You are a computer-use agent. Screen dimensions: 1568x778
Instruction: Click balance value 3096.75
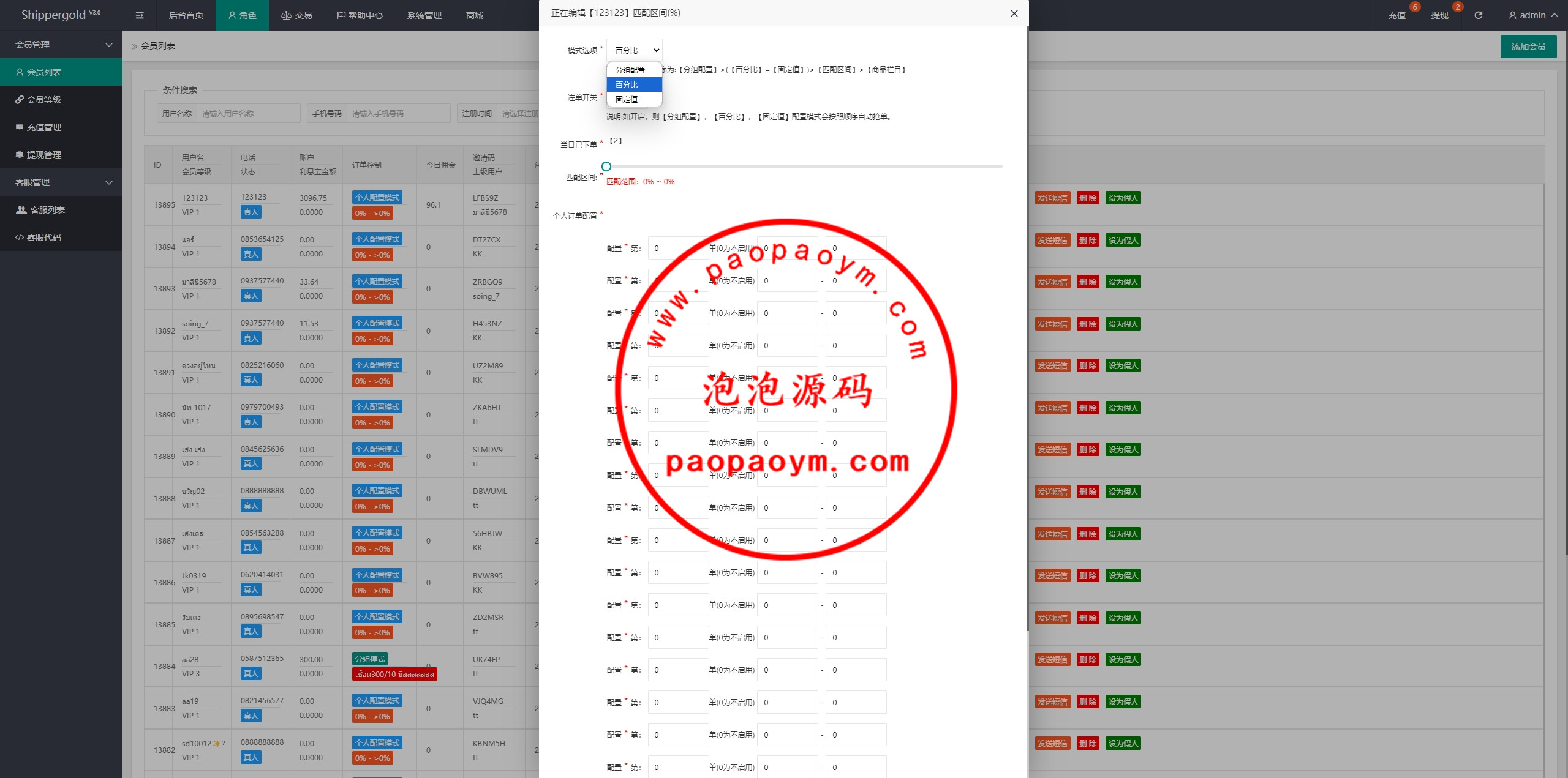click(313, 198)
